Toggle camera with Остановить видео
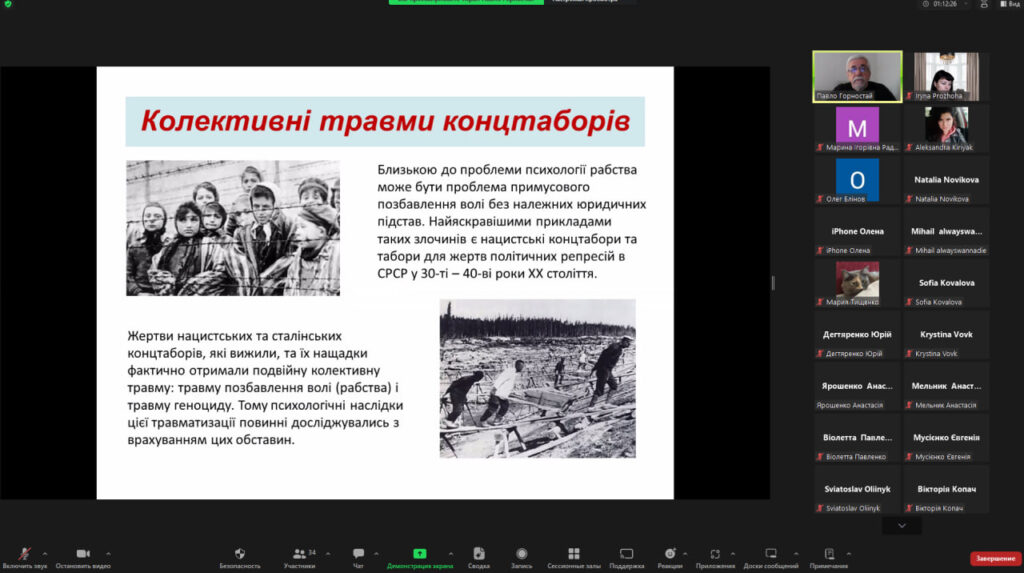1024x573 pixels. 82,554
